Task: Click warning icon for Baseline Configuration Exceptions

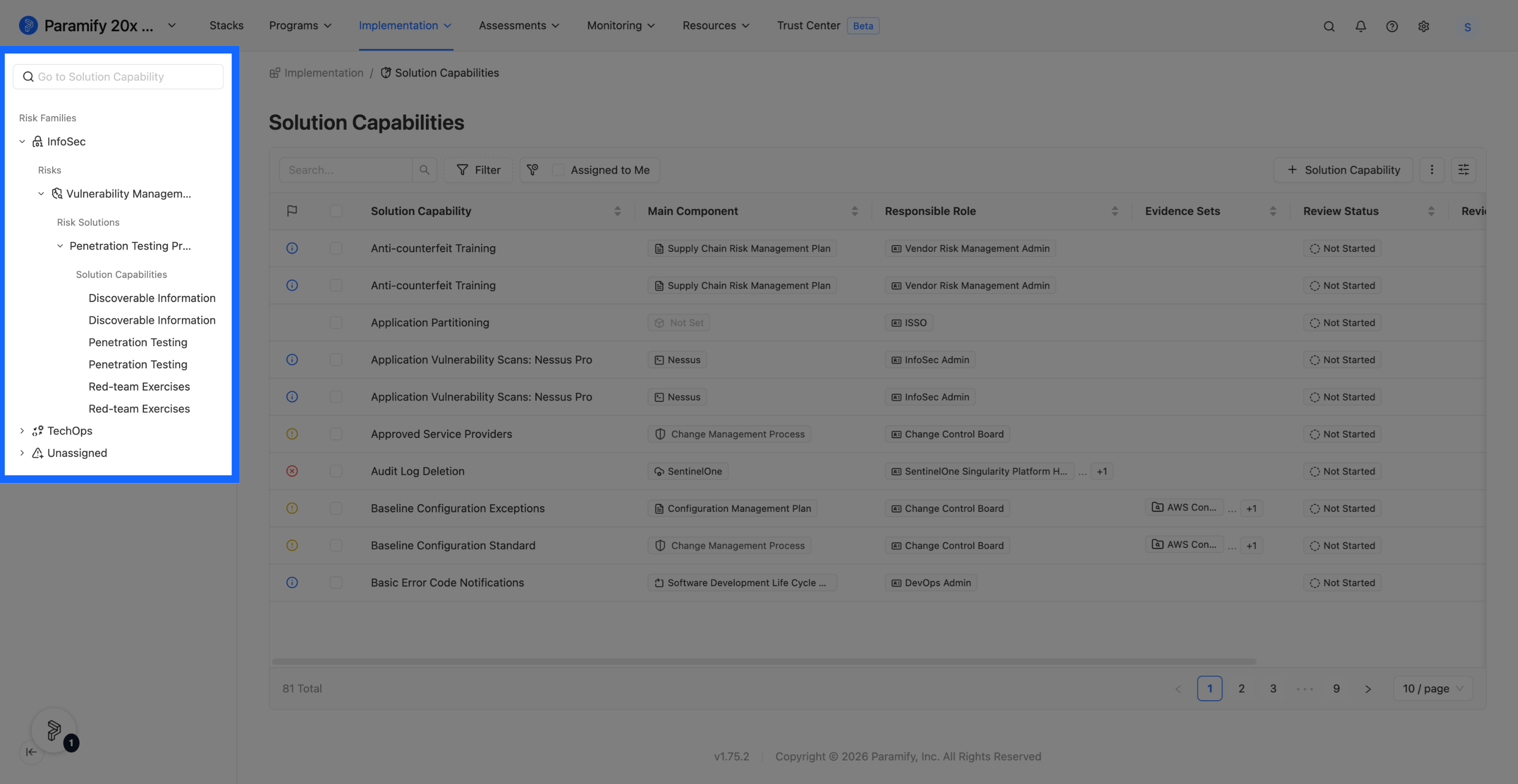Action: click(x=292, y=508)
